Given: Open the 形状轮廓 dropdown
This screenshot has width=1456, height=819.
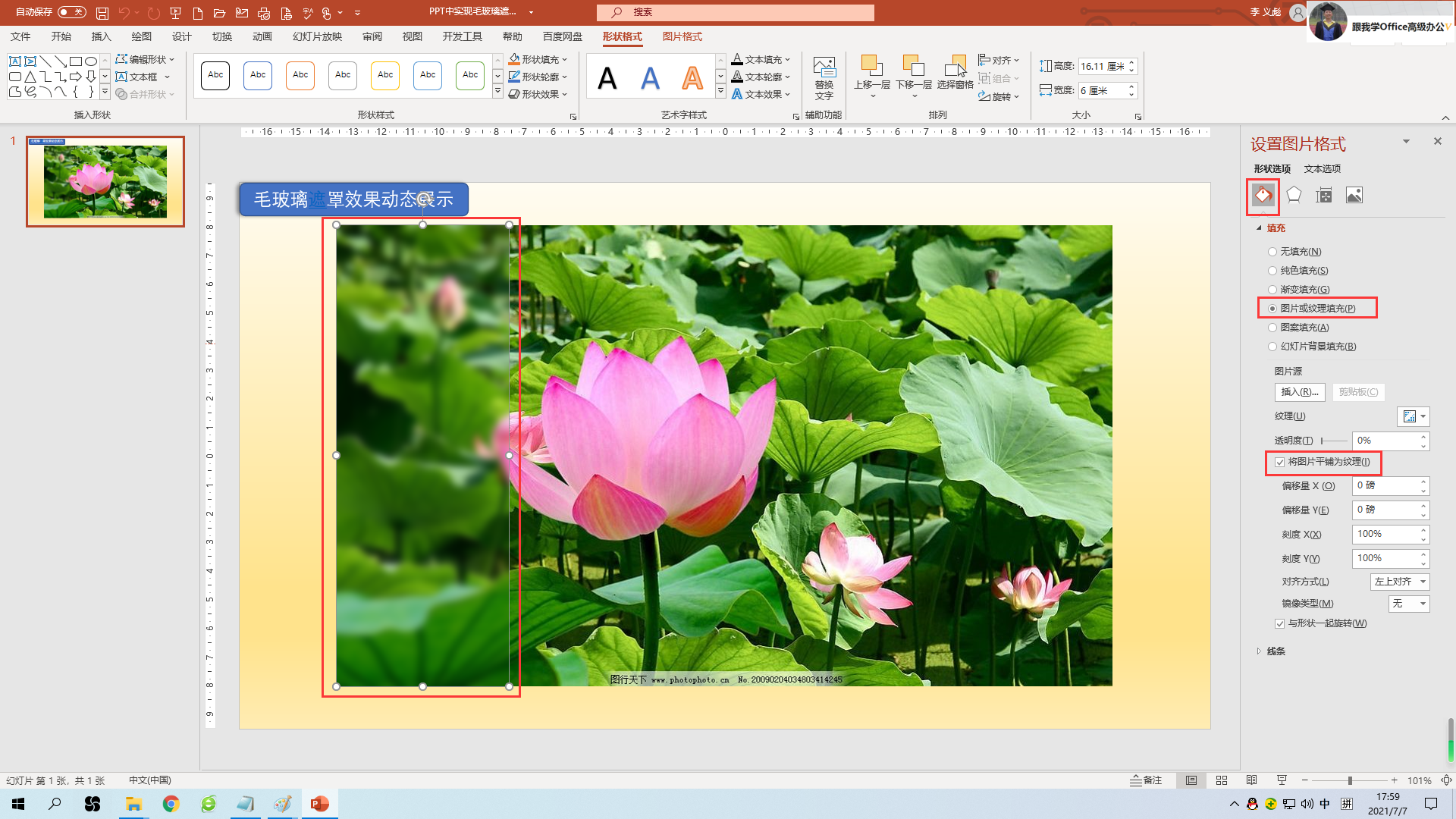Looking at the screenshot, I should point(538,77).
